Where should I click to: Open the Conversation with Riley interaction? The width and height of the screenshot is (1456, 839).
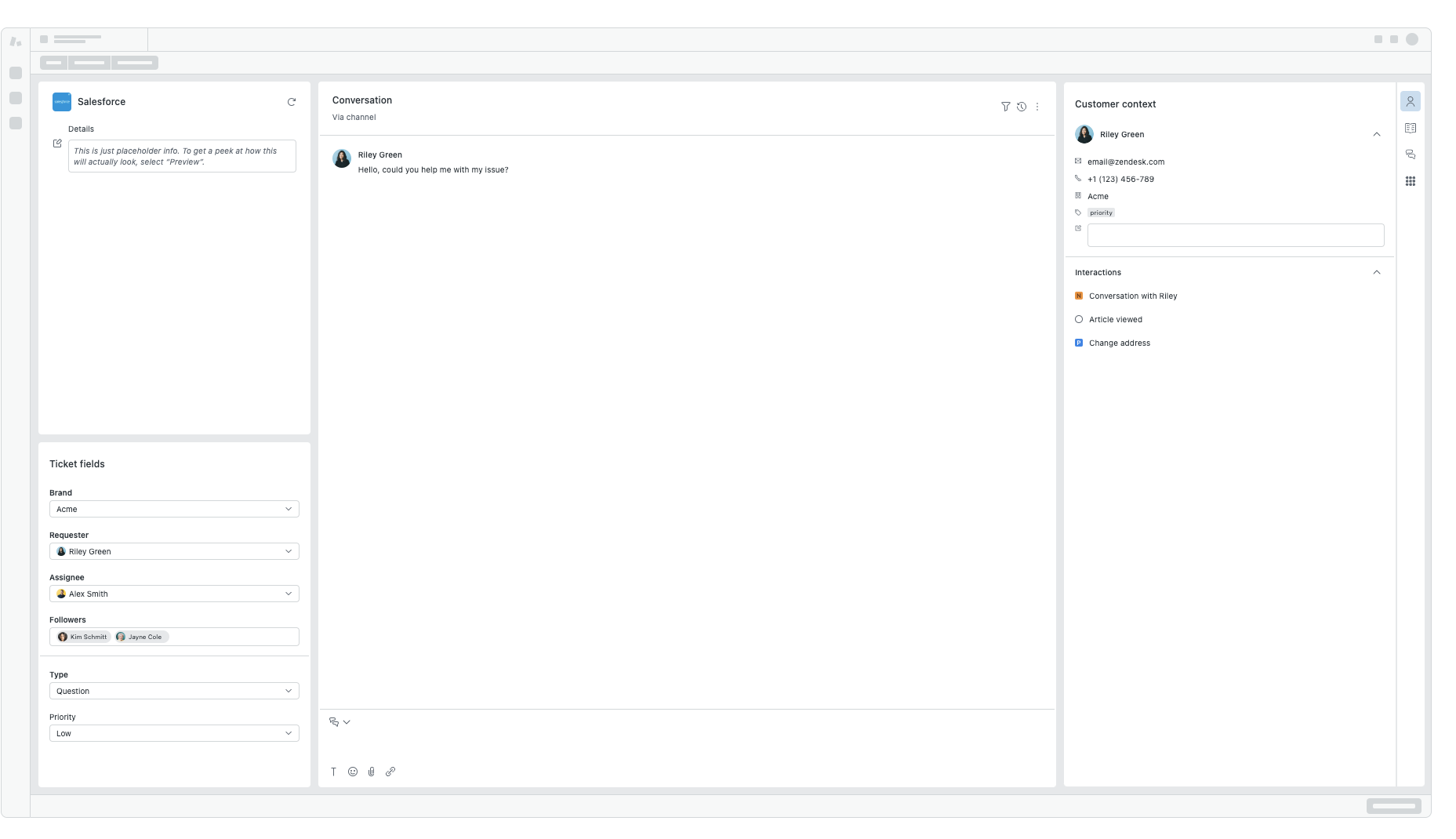click(x=1132, y=296)
